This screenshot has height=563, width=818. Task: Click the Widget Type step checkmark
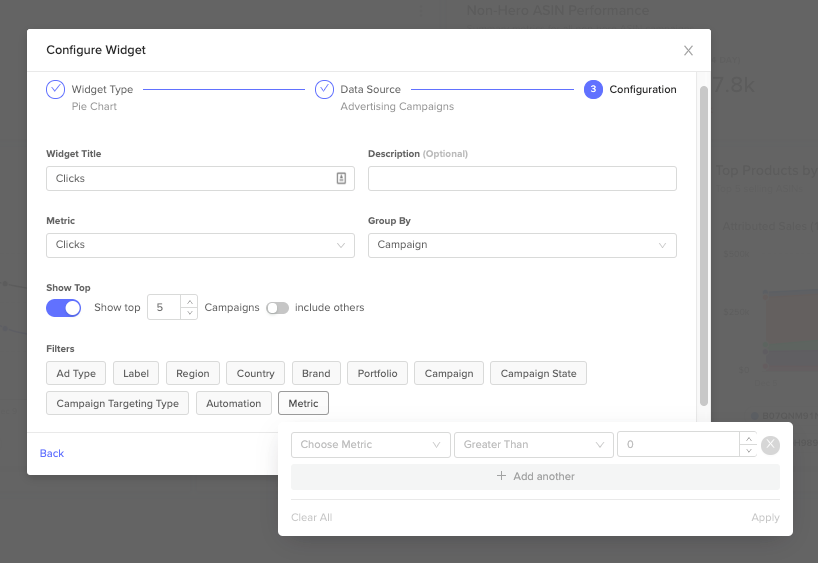coord(55,89)
